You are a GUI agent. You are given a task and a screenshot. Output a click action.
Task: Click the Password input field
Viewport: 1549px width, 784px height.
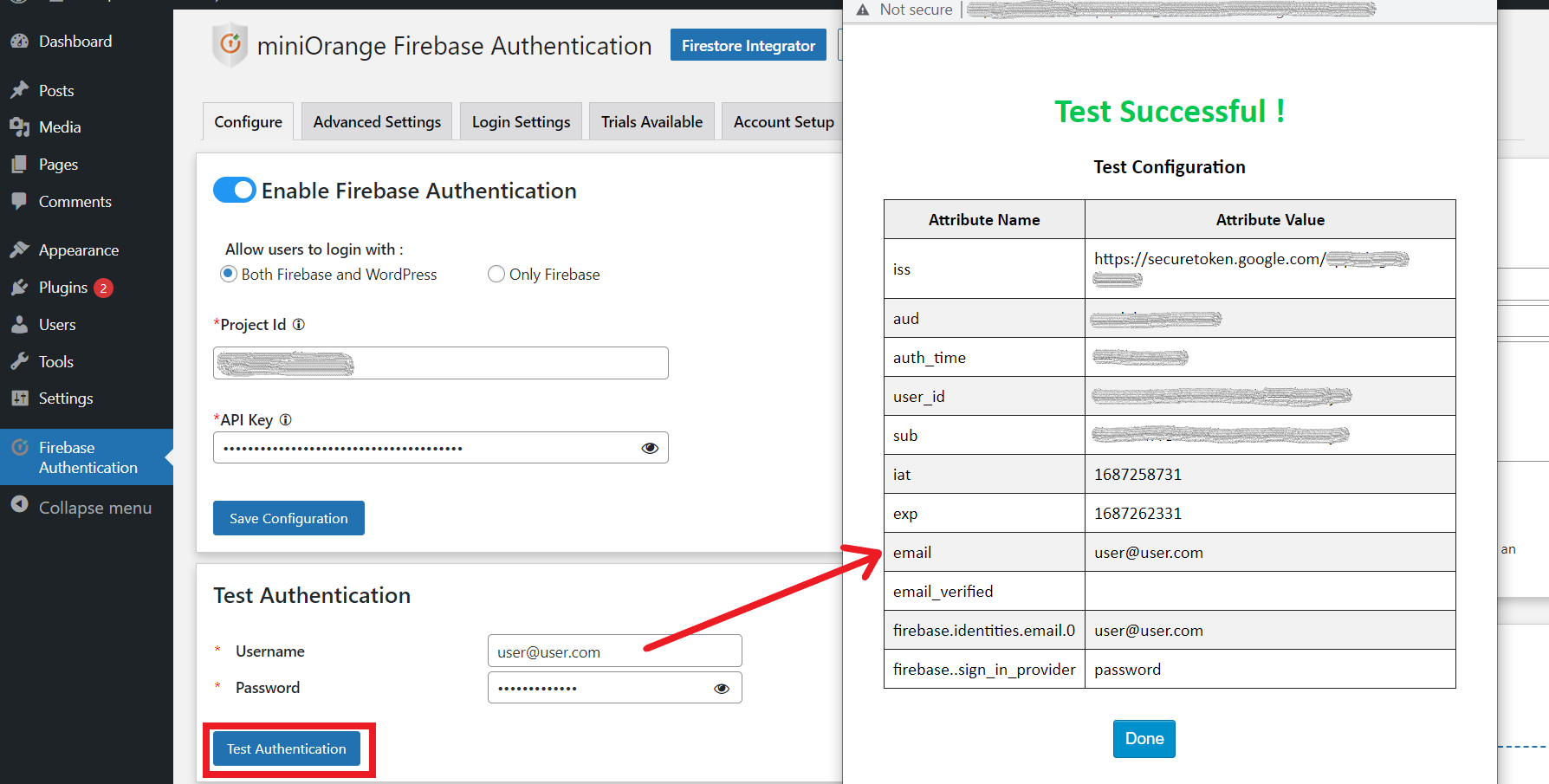click(x=615, y=688)
